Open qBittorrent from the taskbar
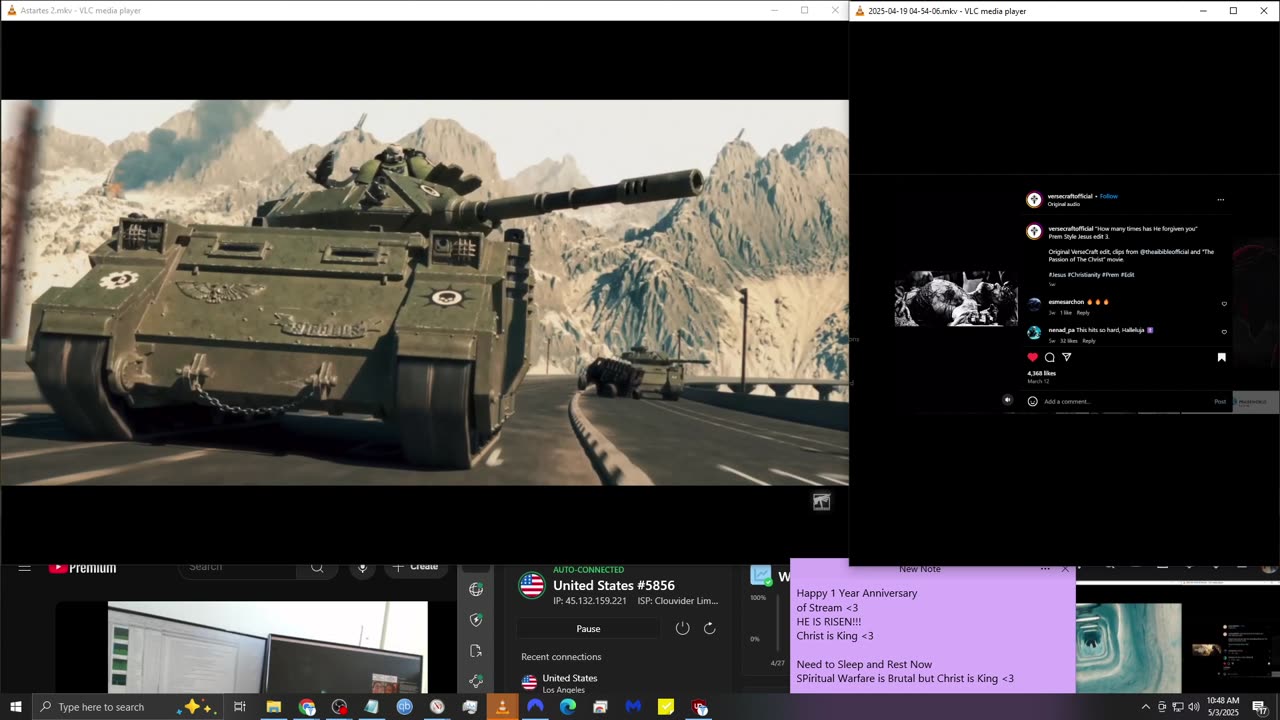 (x=404, y=707)
